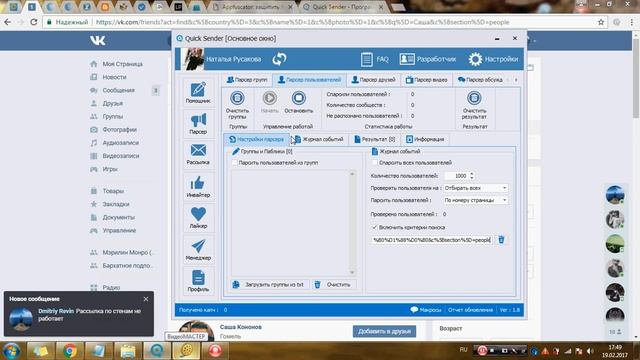The image size is (640, 360).
Task: Open Саша Кононов profile name link
Action: click(241, 327)
